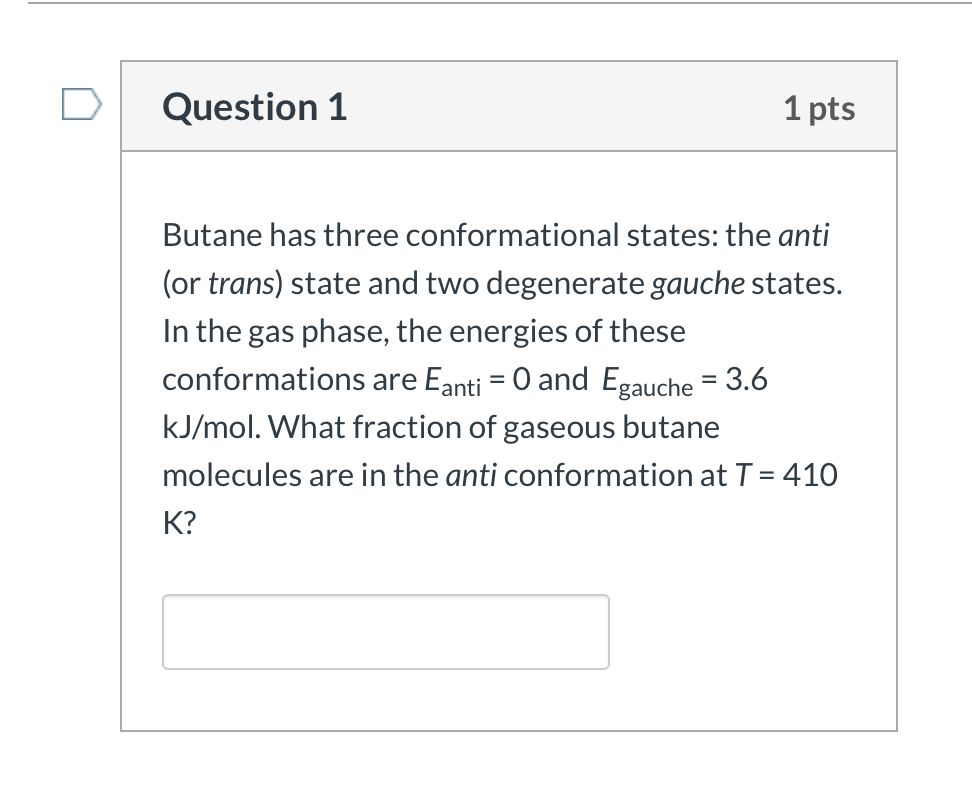The height and width of the screenshot is (790, 972).
Task: Place cursor in the empty answer field
Action: (x=385, y=631)
